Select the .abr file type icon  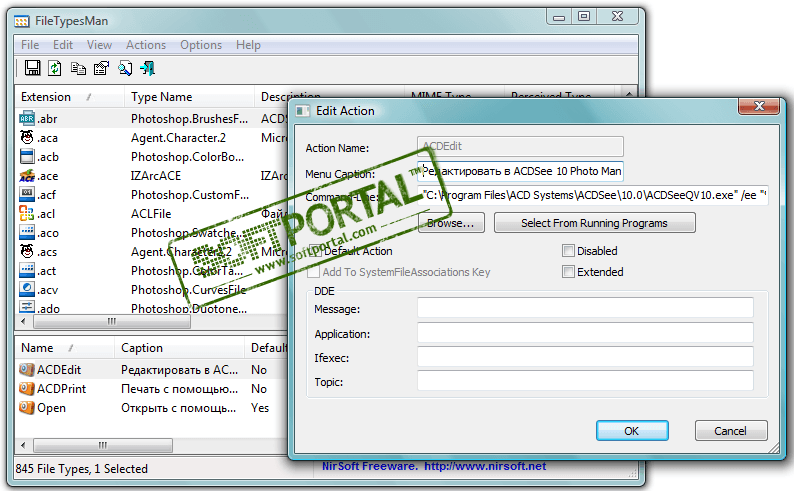click(27, 118)
